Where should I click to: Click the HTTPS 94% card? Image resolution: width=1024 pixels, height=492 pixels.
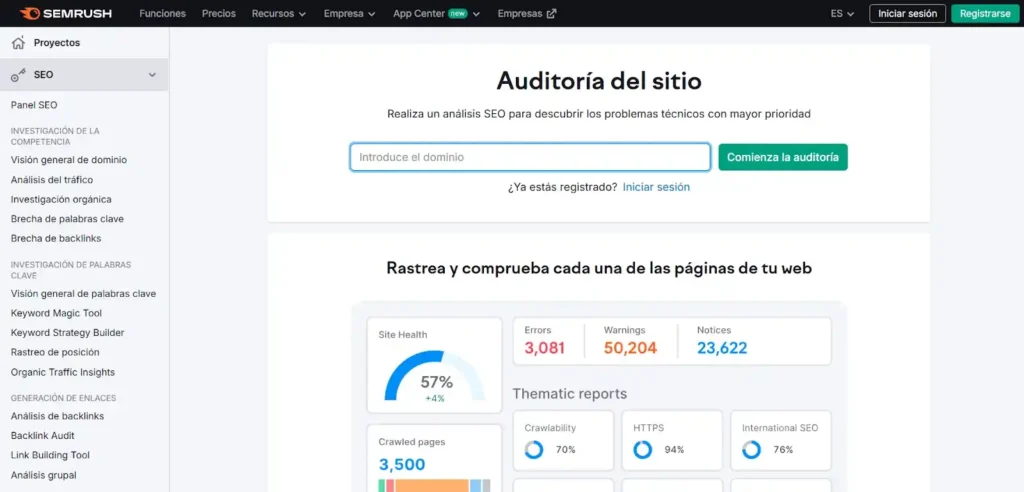(672, 440)
